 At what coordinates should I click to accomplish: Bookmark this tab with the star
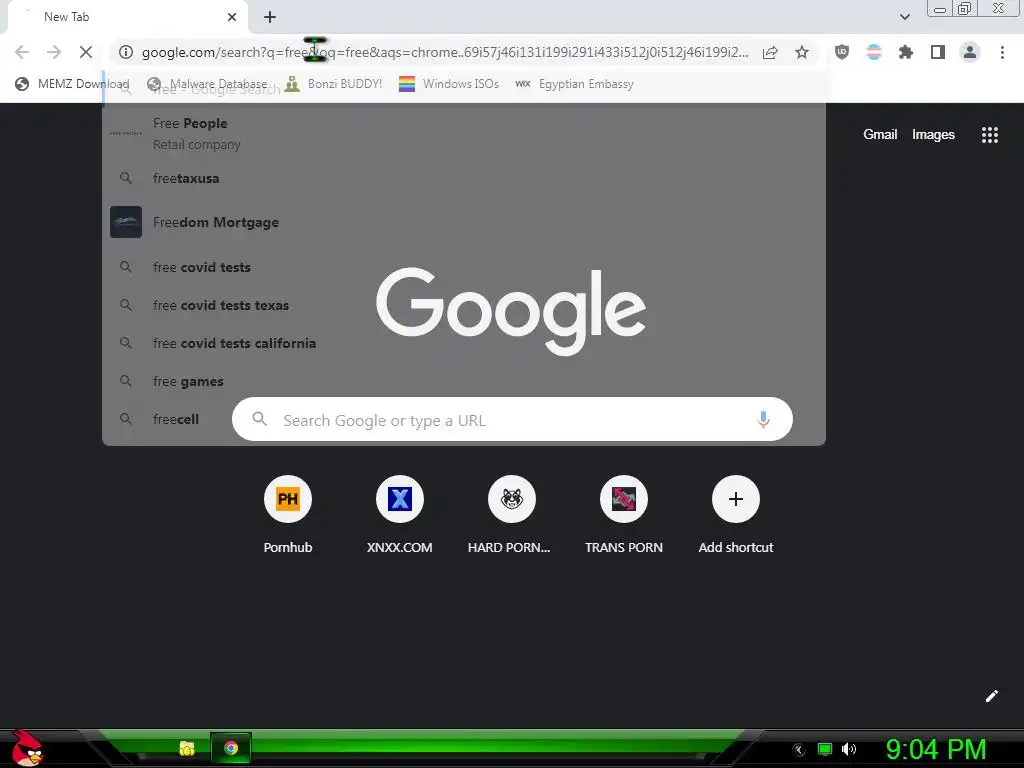click(802, 52)
